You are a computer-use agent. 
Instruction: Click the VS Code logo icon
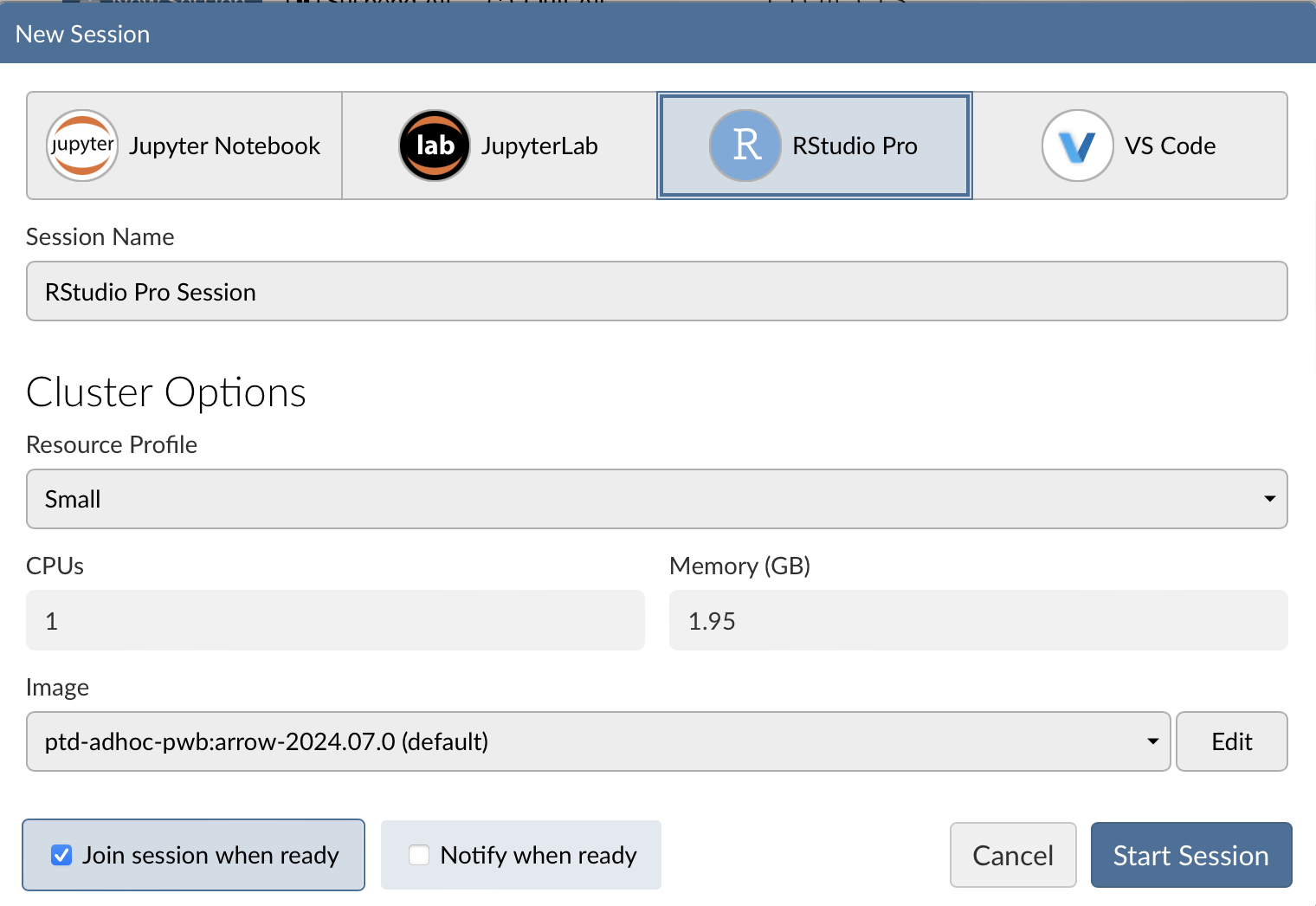(1077, 146)
